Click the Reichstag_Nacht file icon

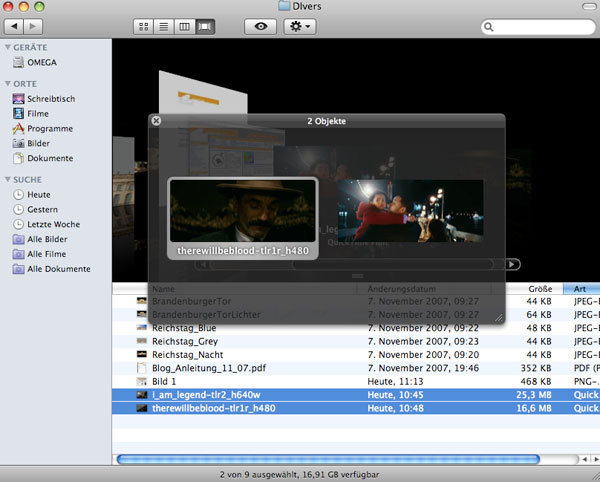pyautogui.click(x=142, y=354)
